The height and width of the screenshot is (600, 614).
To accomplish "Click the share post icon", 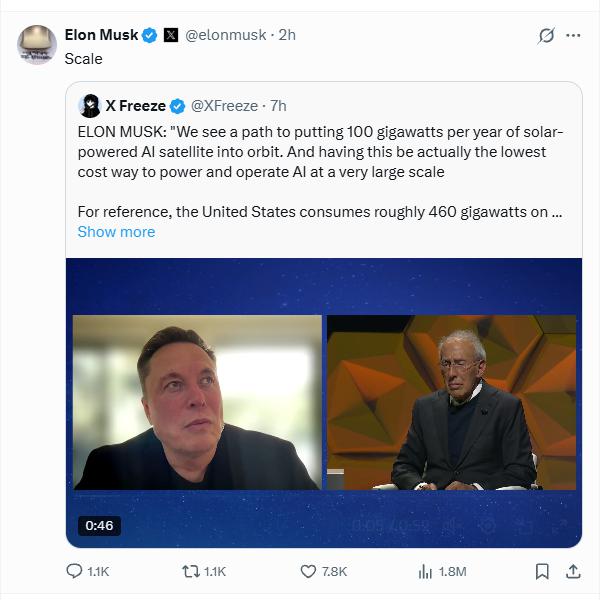I will (x=573, y=571).
